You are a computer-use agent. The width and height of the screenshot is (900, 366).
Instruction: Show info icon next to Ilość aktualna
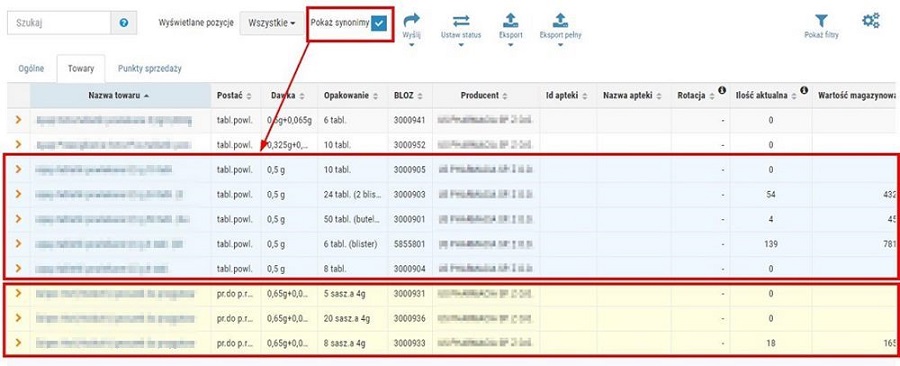coord(804,91)
